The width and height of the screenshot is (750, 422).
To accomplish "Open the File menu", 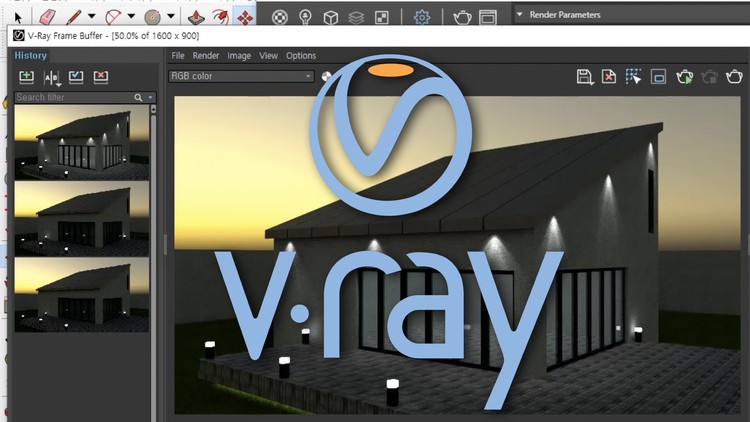I will click(178, 56).
